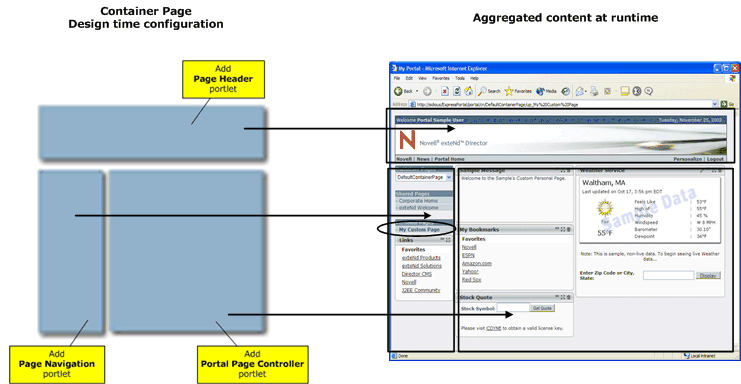Click the Director CMS link
This screenshot has width=741, height=384.
pyautogui.click(x=416, y=274)
